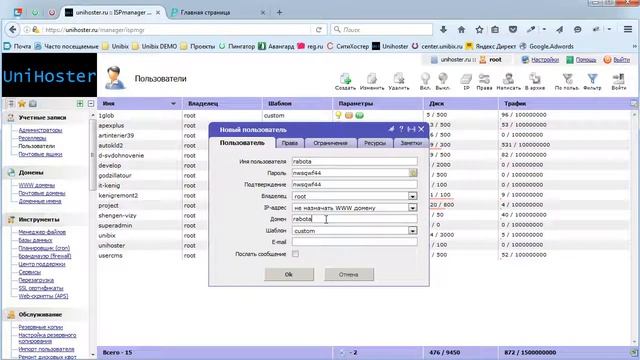Switch to the Заметки tab
The width and height of the screenshot is (640, 360).
tap(411, 143)
